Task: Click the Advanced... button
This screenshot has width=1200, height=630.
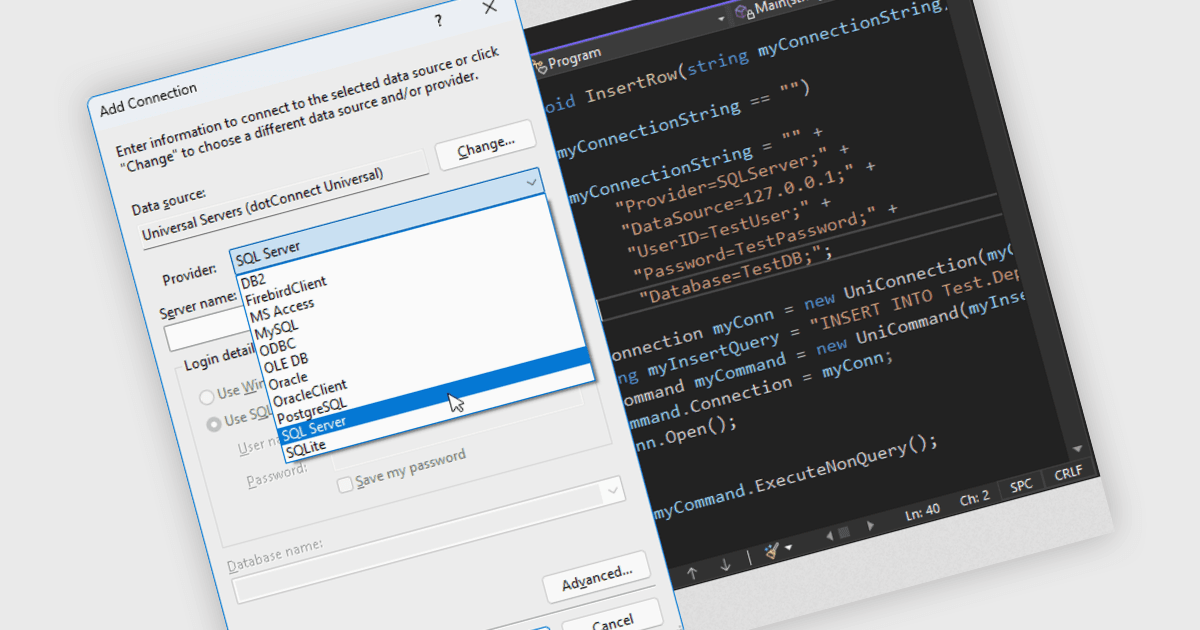Action: (x=597, y=577)
